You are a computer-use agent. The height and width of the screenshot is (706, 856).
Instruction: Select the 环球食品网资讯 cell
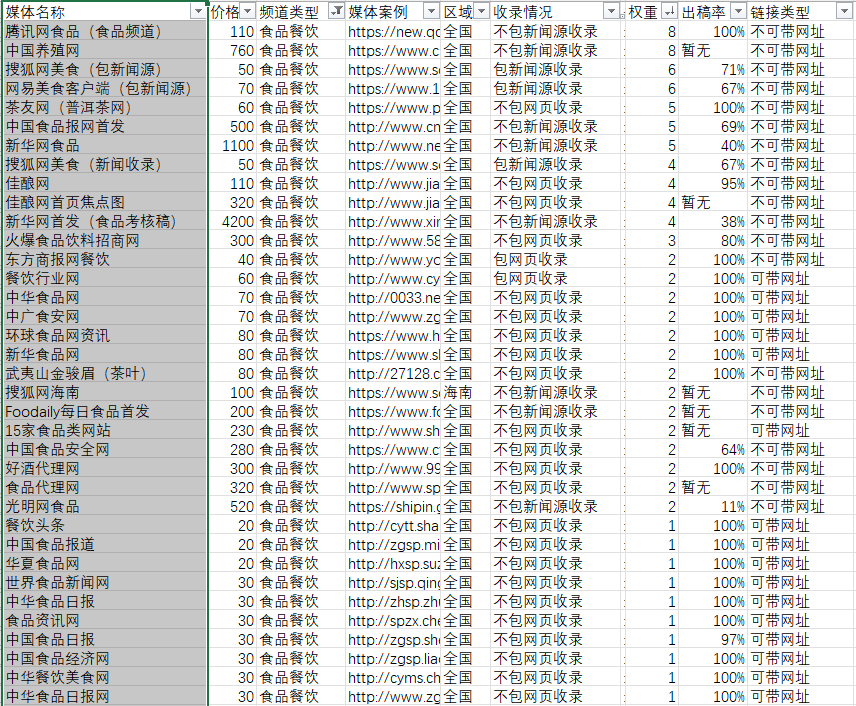click(x=105, y=336)
